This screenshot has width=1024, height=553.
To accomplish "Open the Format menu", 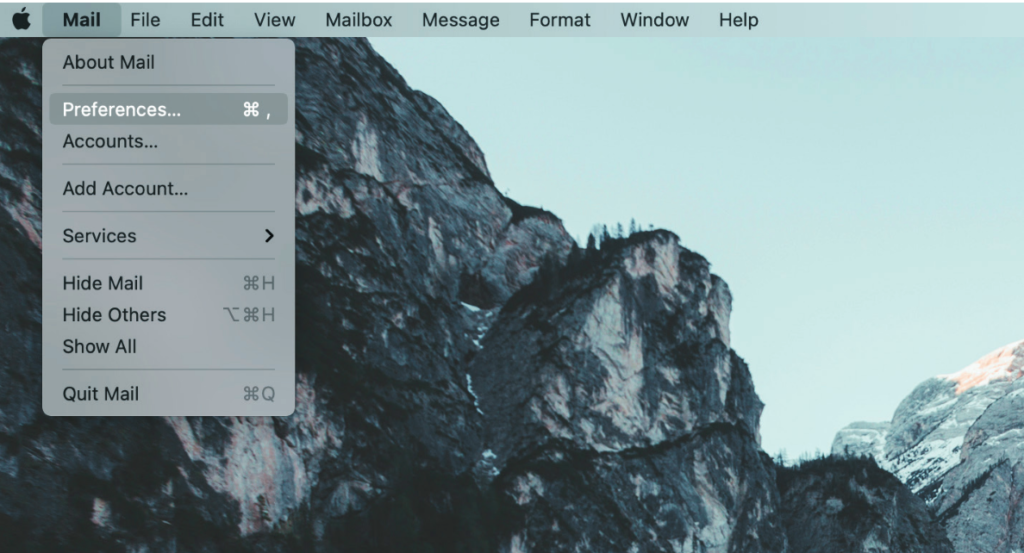I will point(560,20).
